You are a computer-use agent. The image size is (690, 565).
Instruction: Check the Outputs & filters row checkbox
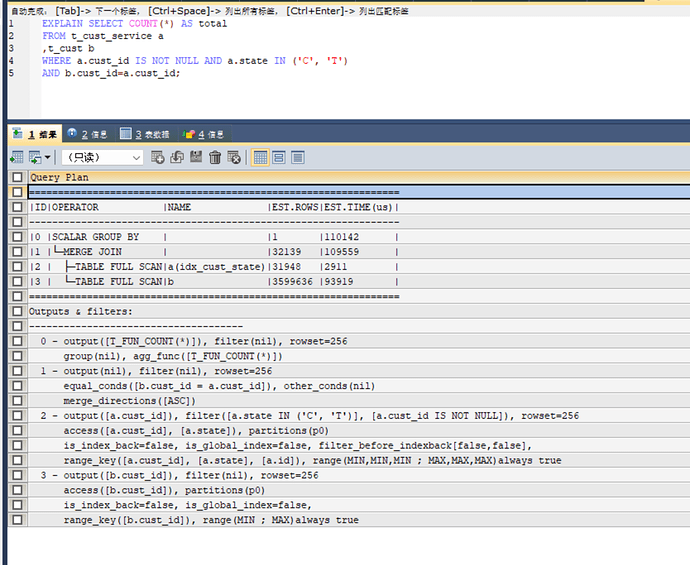(x=17, y=311)
